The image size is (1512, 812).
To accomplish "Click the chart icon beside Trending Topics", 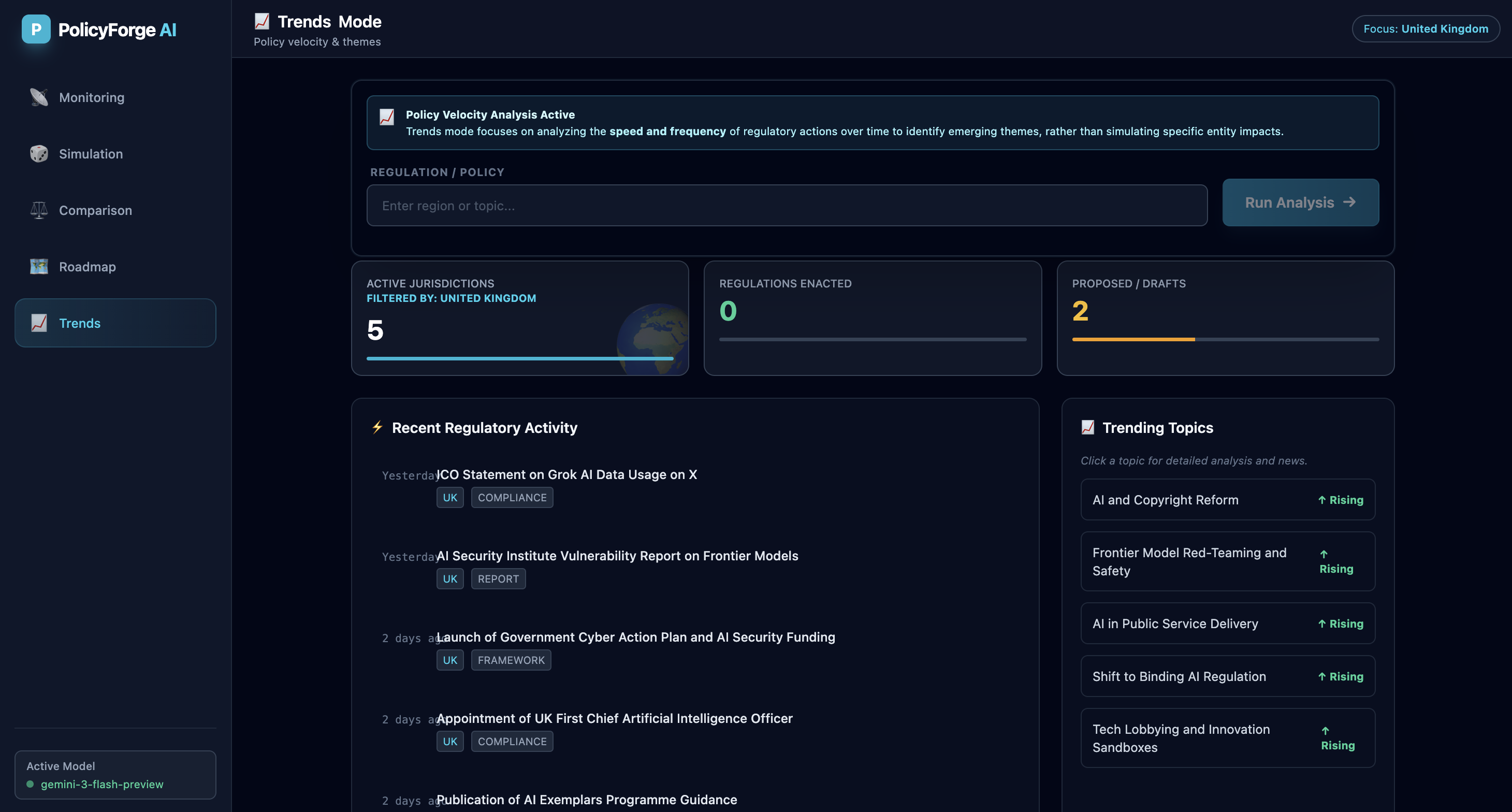I will point(1087,427).
